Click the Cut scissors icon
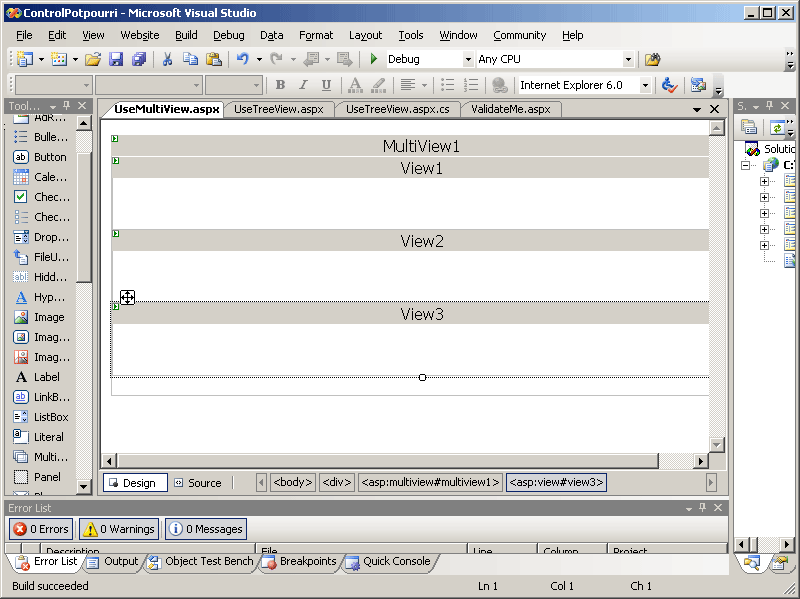 [x=167, y=60]
